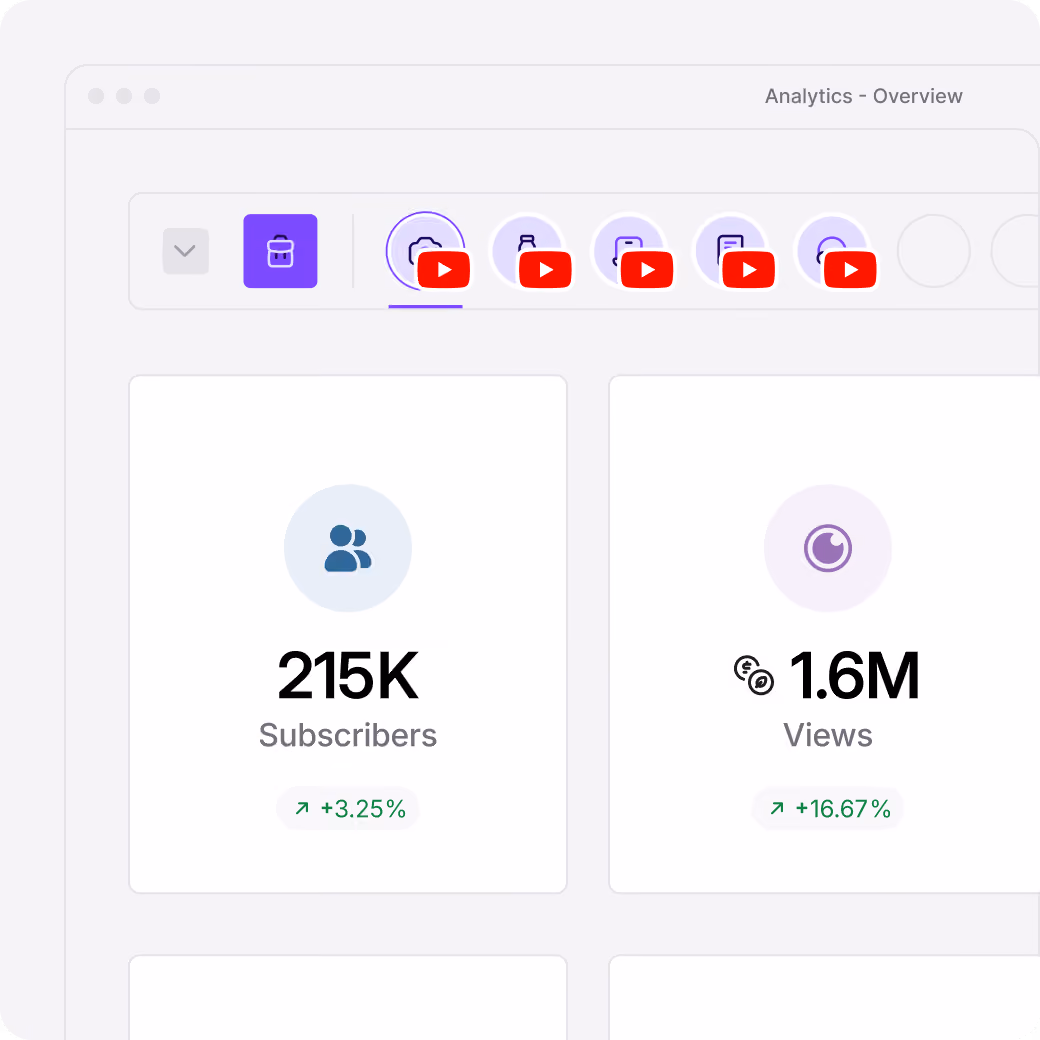This screenshot has height=1040, width=1040.
Task: Click the blue Subscribers people icon
Action: tap(348, 548)
